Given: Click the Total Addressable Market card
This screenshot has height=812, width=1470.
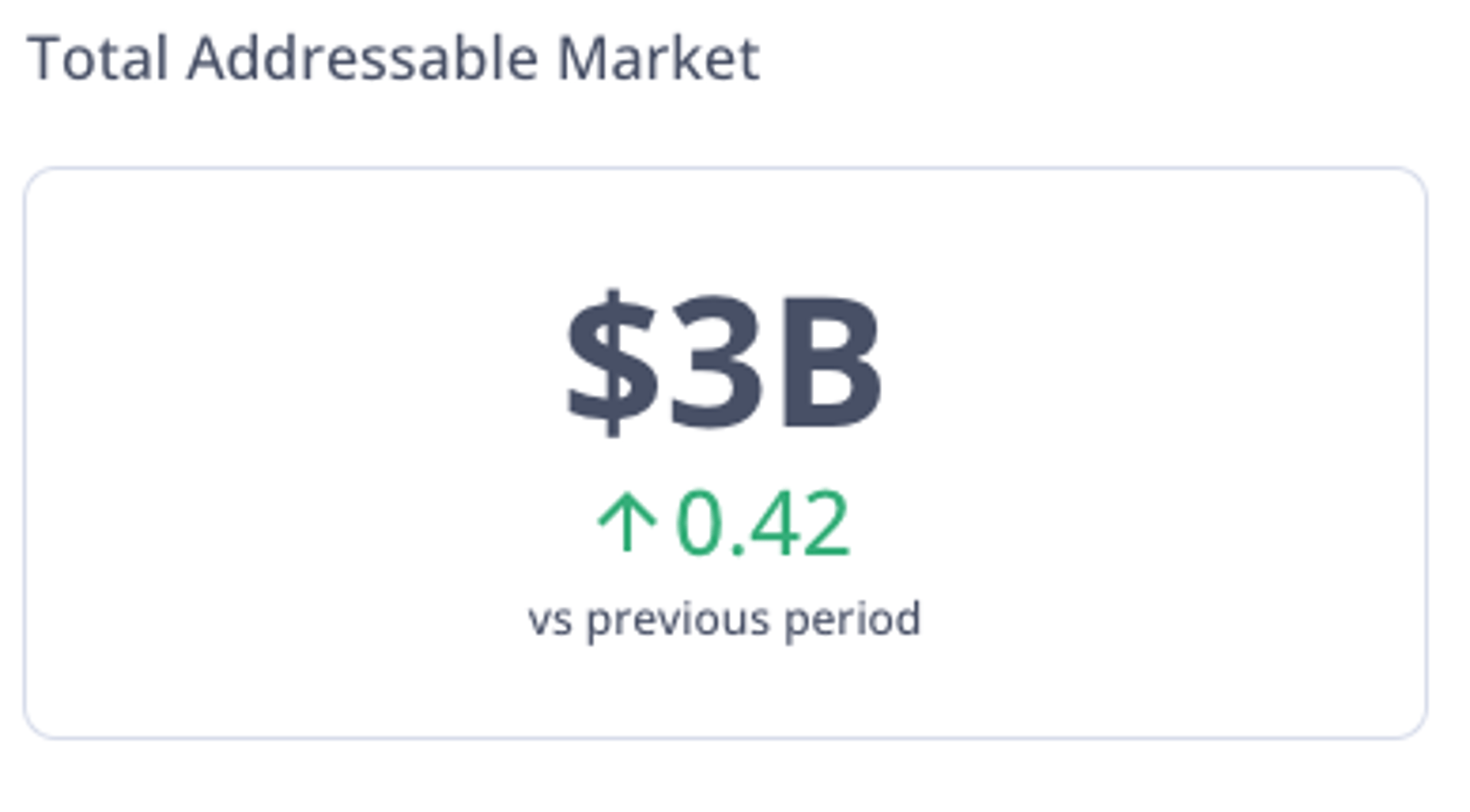Looking at the screenshot, I should point(727,452).
